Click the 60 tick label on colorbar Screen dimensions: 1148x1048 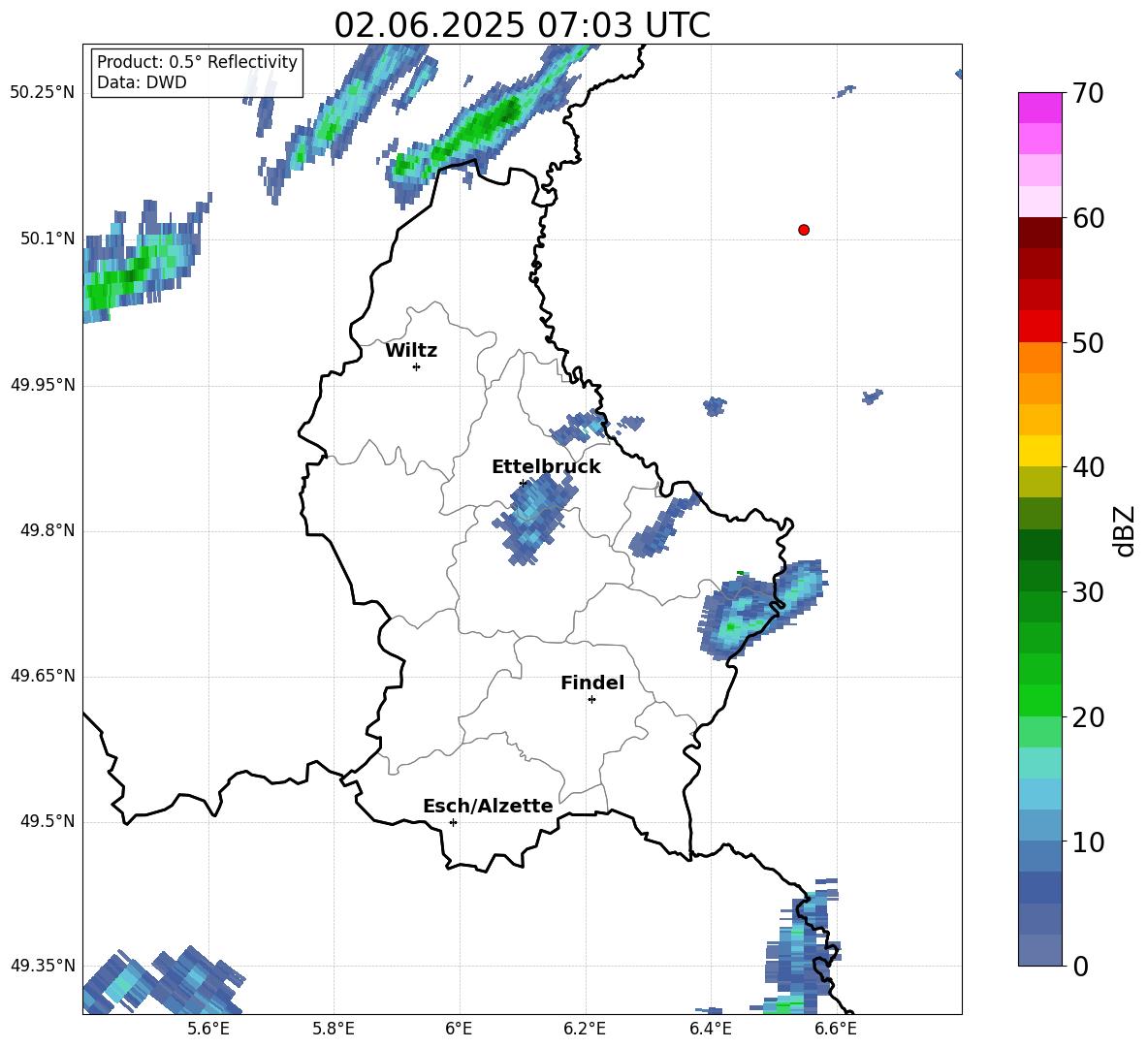1087,218
